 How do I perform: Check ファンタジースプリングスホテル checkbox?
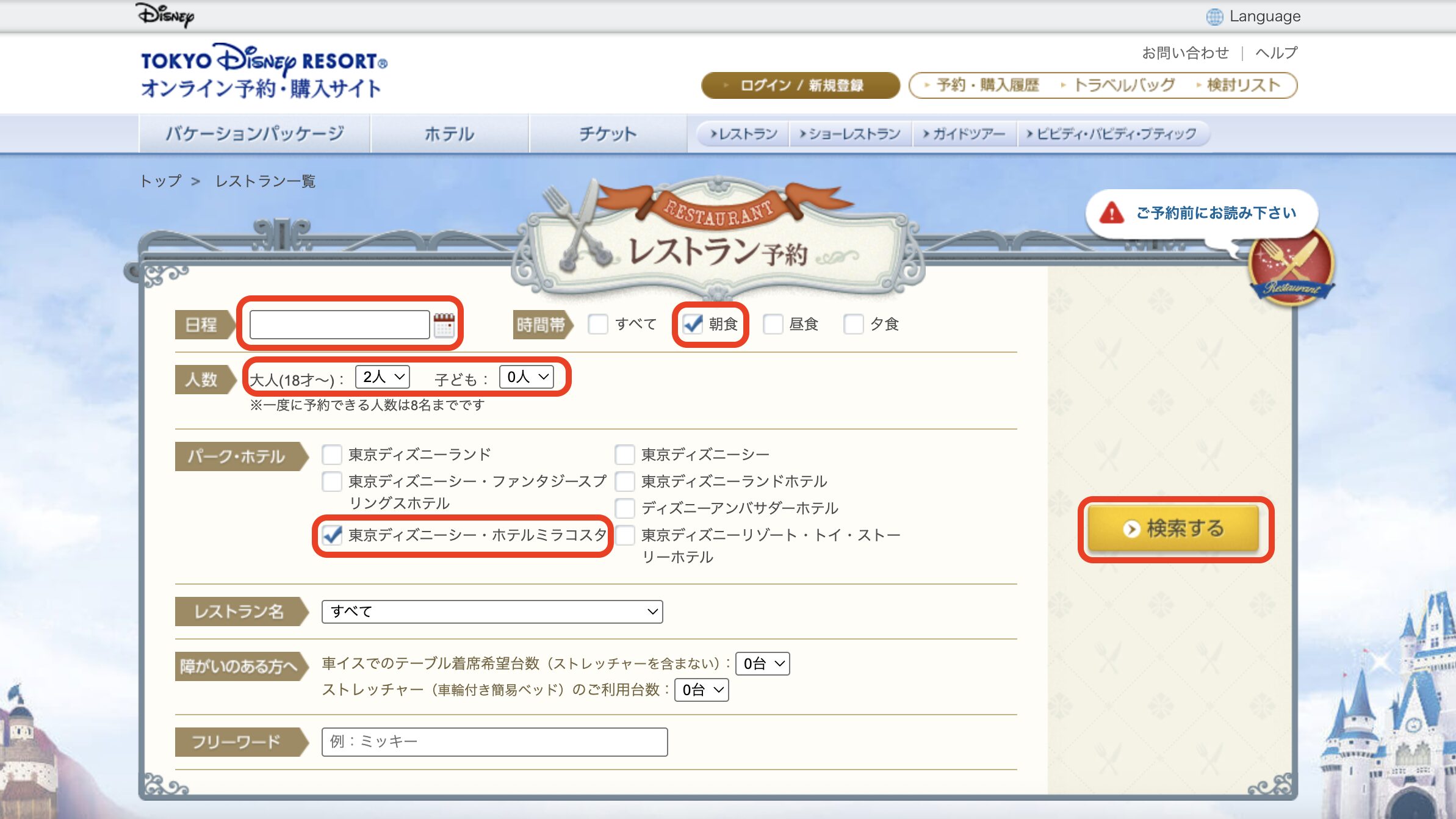[332, 482]
